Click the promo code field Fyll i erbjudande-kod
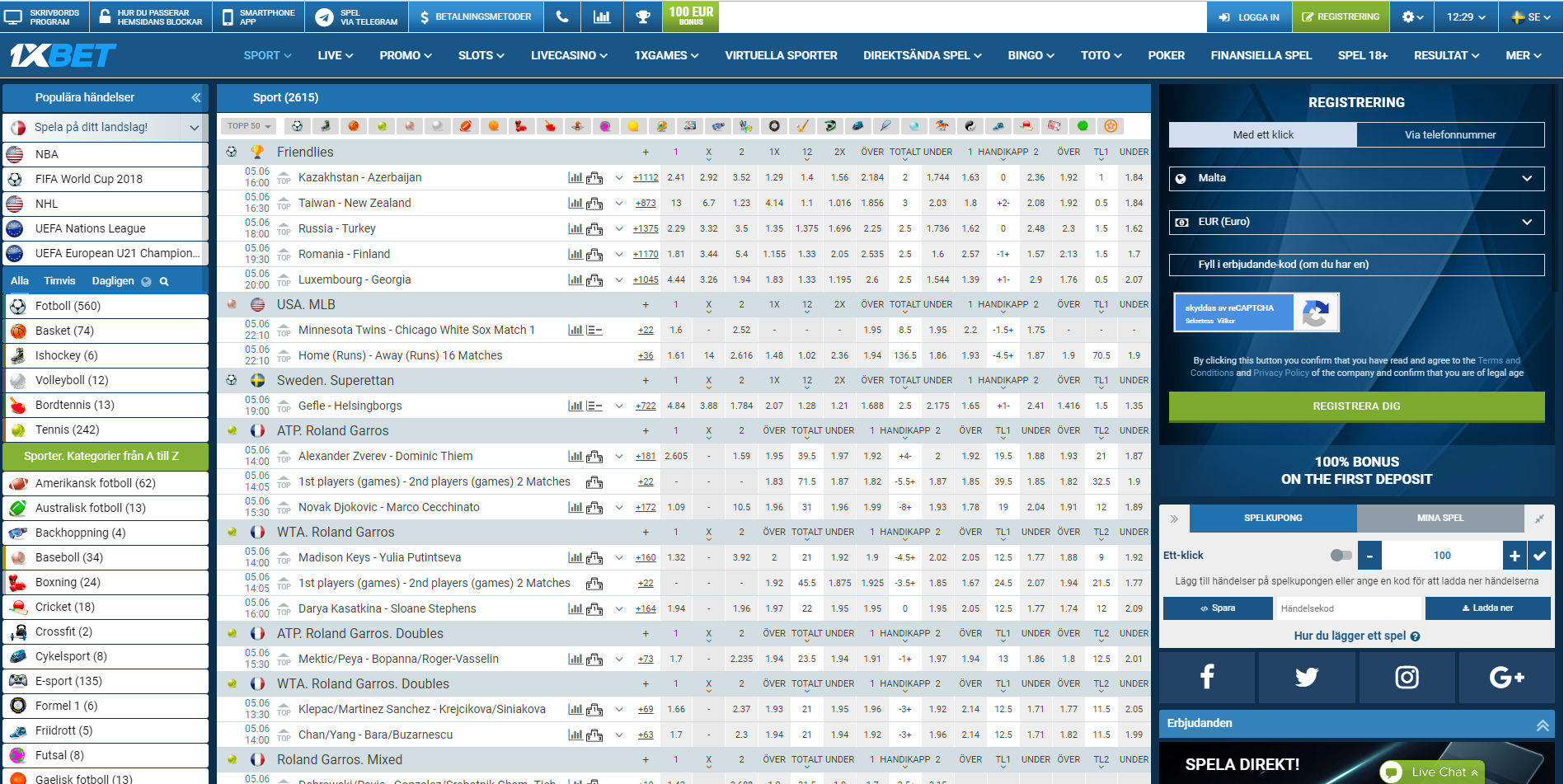 tap(1356, 265)
